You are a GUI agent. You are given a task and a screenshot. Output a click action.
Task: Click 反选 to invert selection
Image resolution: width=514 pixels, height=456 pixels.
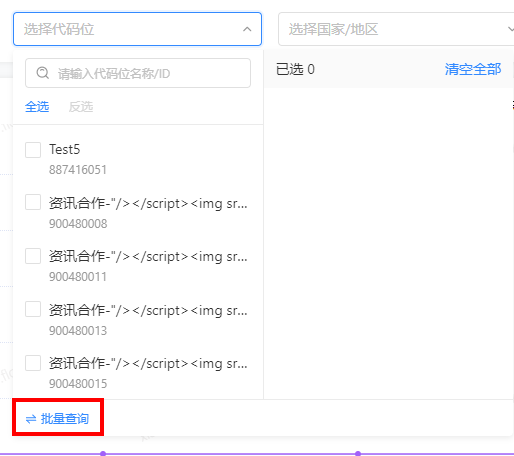coord(81,107)
